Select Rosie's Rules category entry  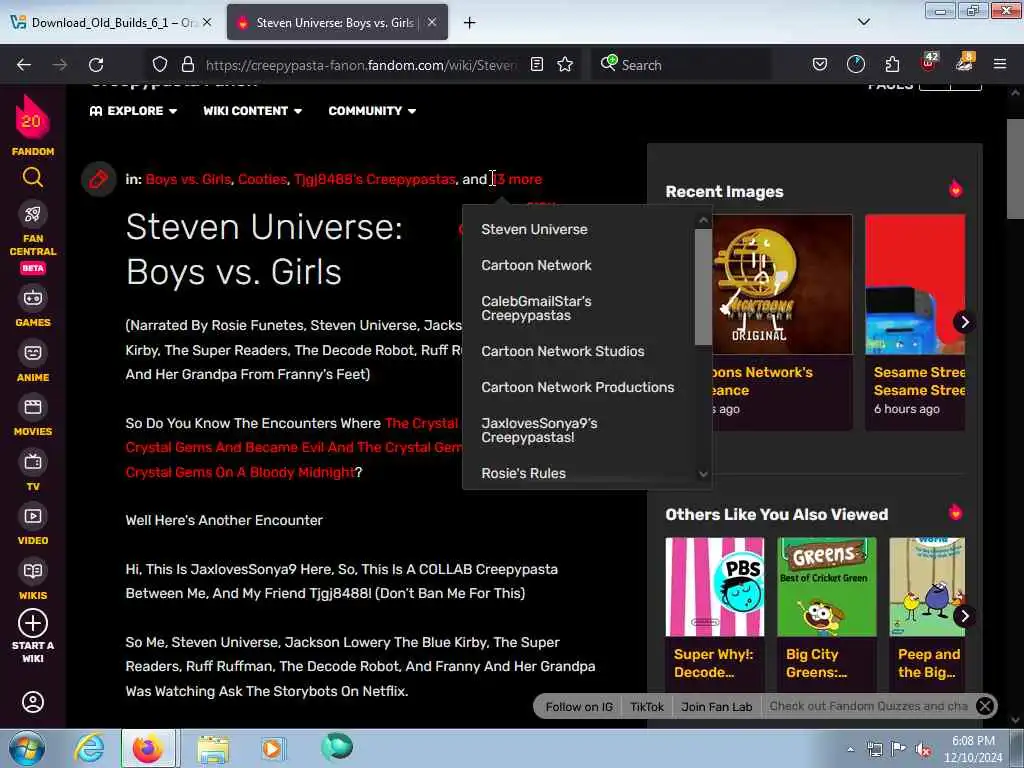[523, 473]
